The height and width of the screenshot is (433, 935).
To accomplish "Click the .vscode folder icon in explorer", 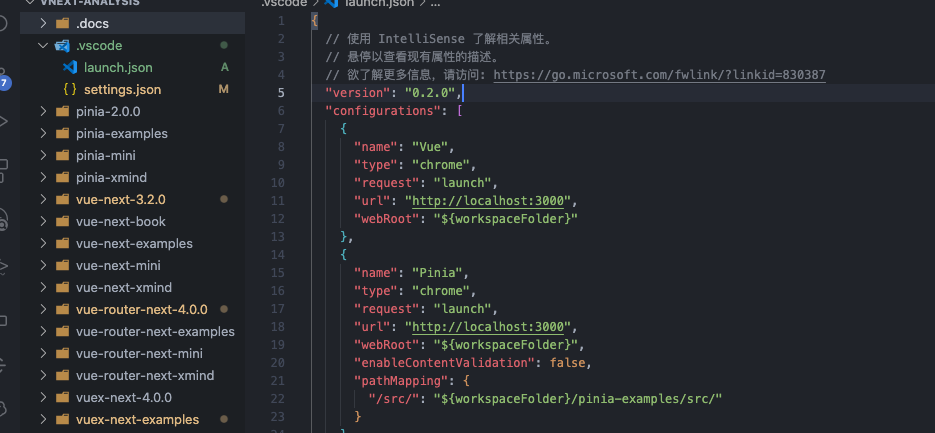I will click(62, 46).
